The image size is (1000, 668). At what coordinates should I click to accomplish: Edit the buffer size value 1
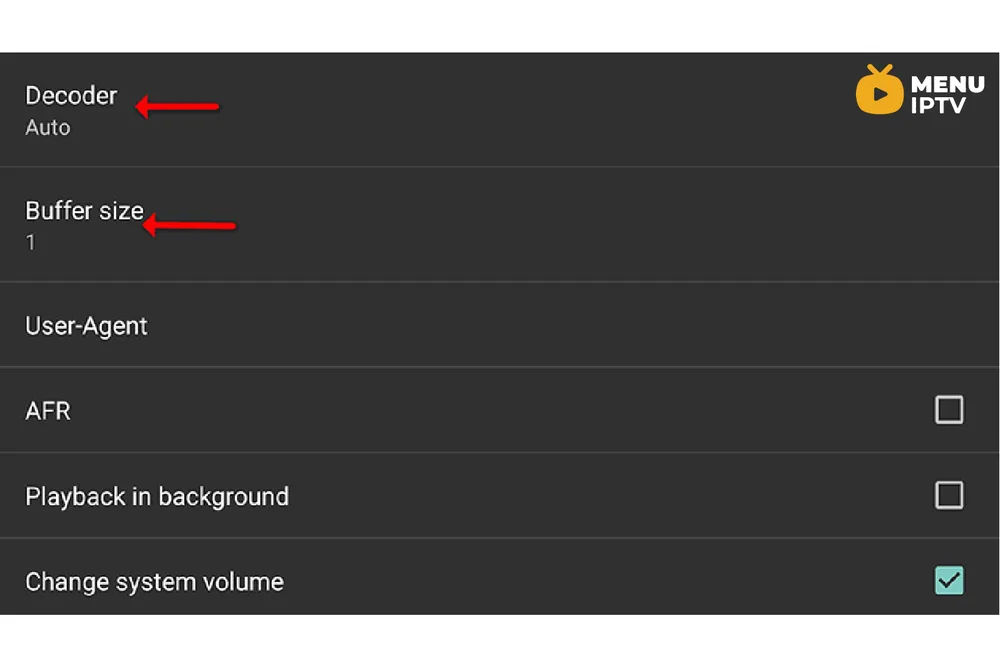pos(30,242)
